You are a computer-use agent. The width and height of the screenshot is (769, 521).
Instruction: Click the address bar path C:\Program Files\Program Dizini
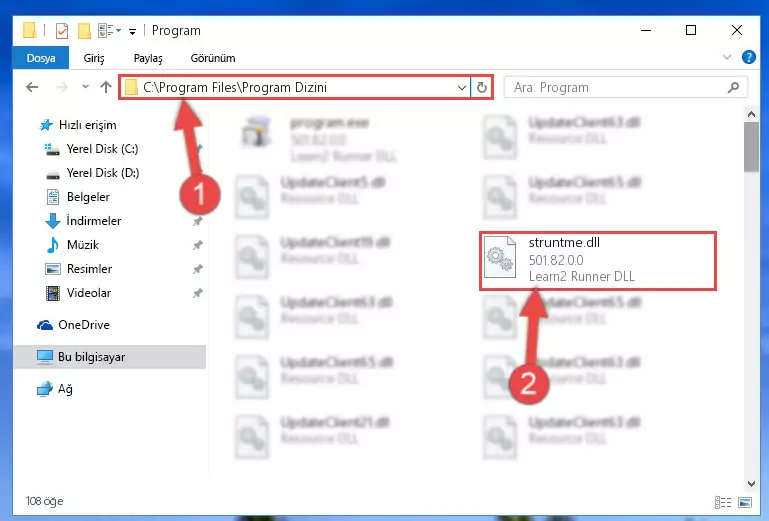pyautogui.click(x=235, y=87)
